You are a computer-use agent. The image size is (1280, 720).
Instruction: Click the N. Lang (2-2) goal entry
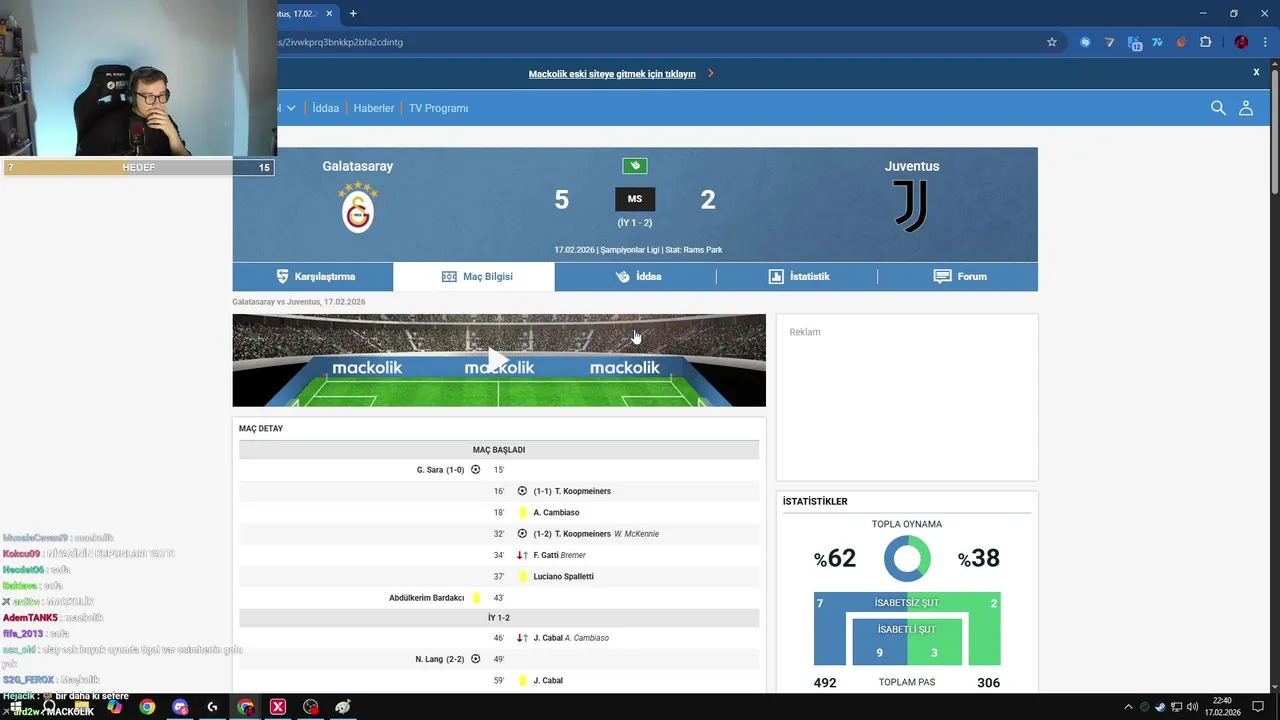[448, 659]
